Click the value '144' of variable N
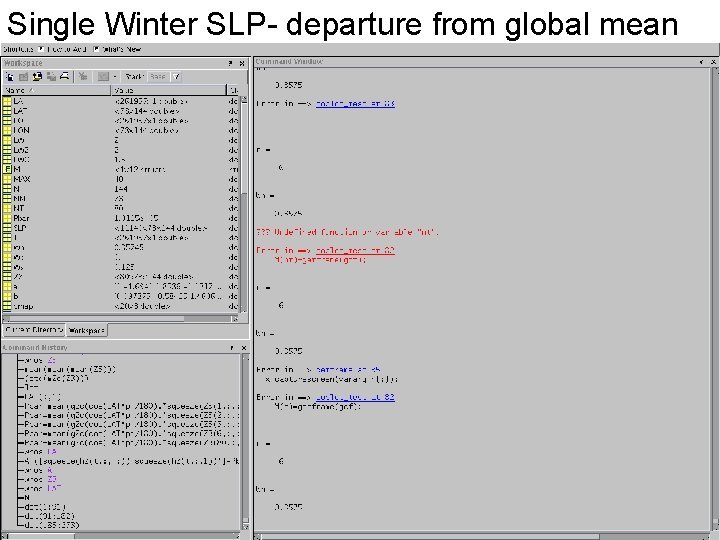The width and height of the screenshot is (720, 540). (121, 189)
